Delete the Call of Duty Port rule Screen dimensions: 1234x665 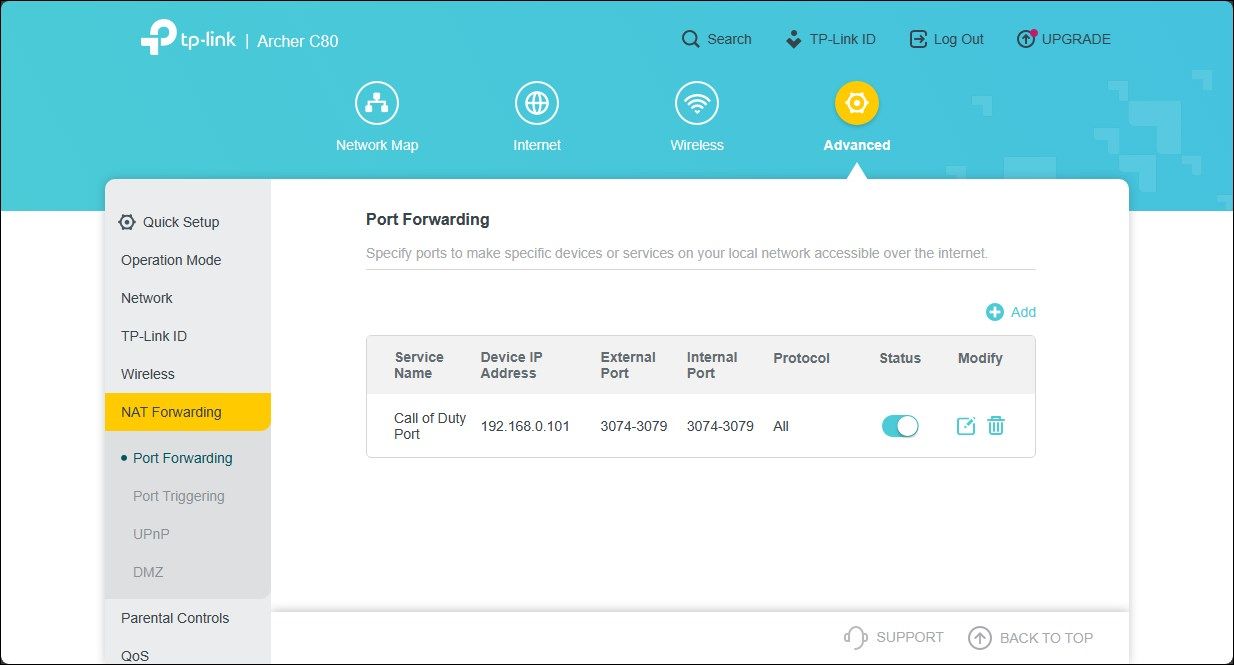996,425
